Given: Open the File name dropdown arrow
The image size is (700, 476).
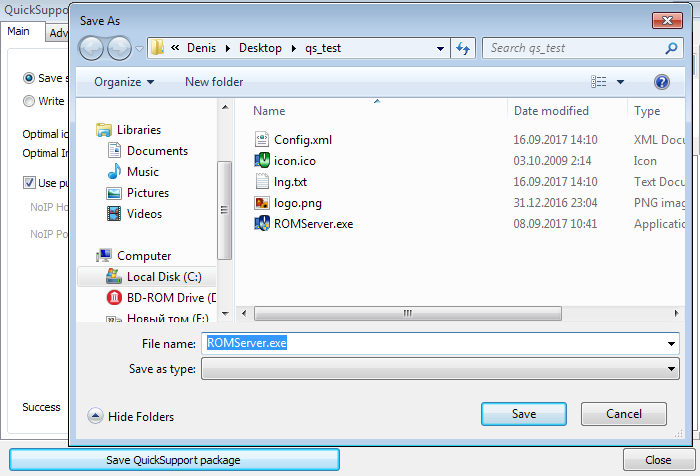Looking at the screenshot, I should pos(671,344).
